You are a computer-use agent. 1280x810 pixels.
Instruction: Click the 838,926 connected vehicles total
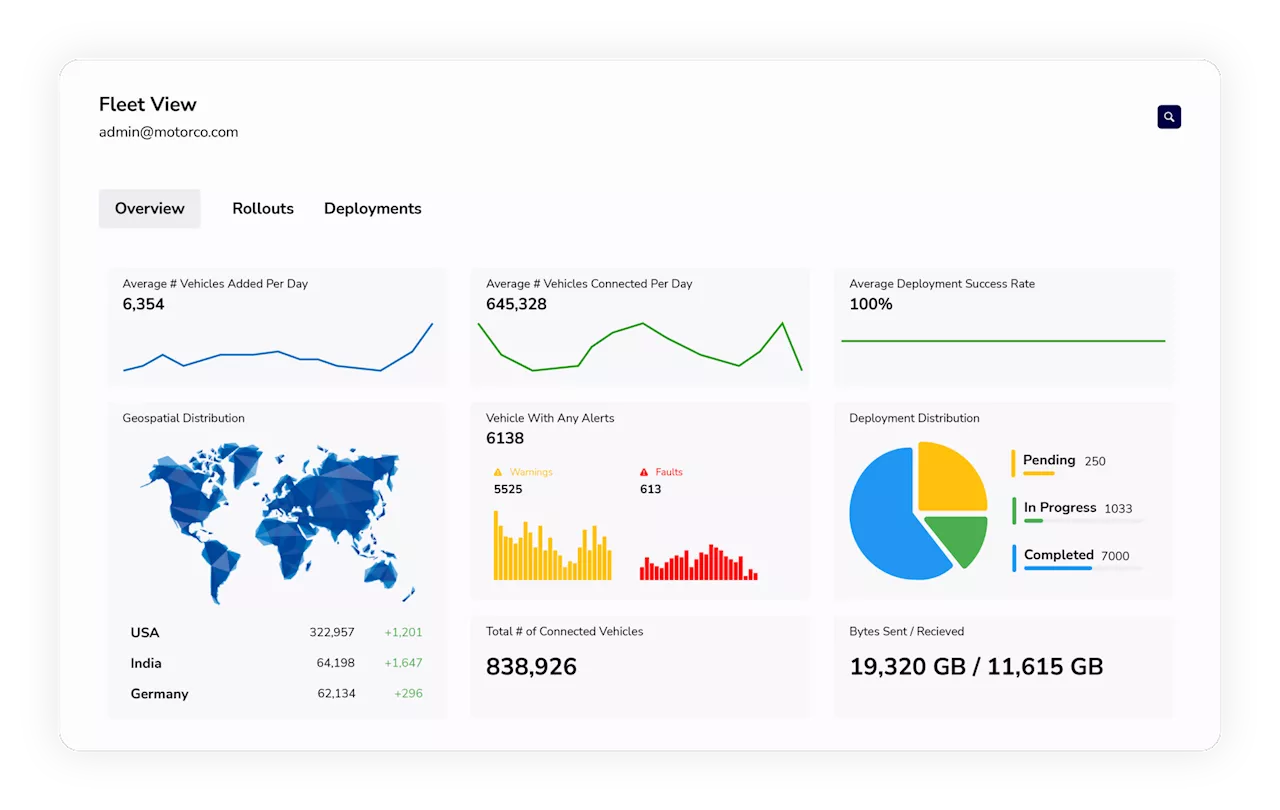[531, 667]
